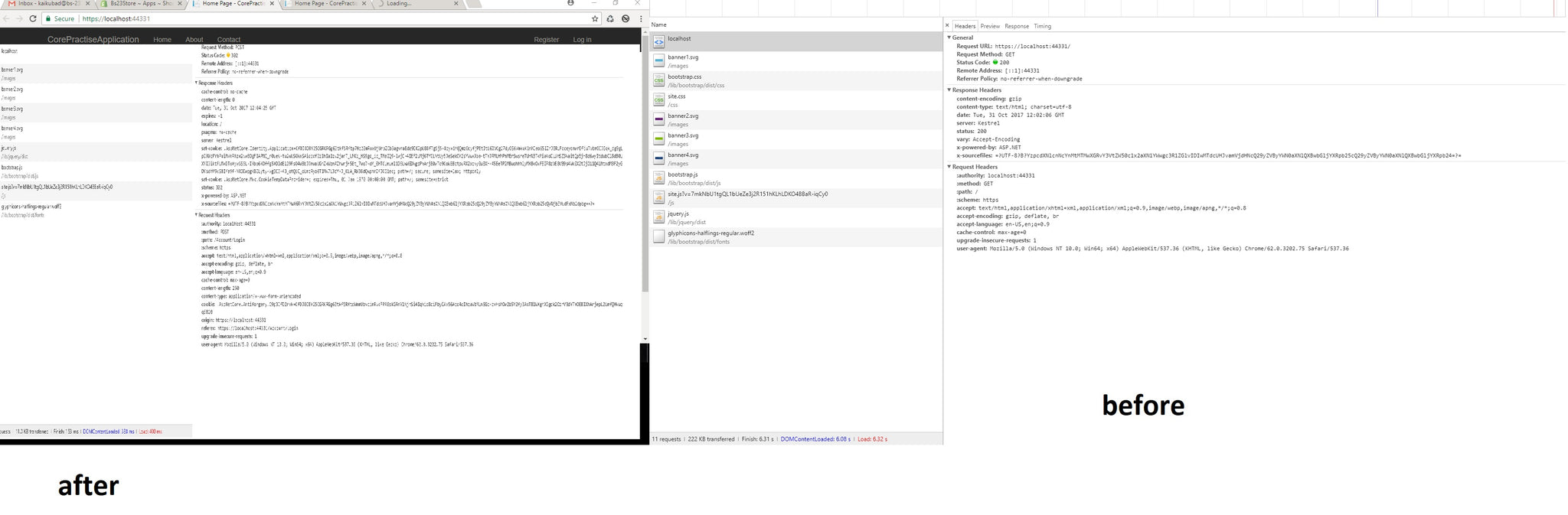Open Chrome's three-dot menu

[641, 18]
